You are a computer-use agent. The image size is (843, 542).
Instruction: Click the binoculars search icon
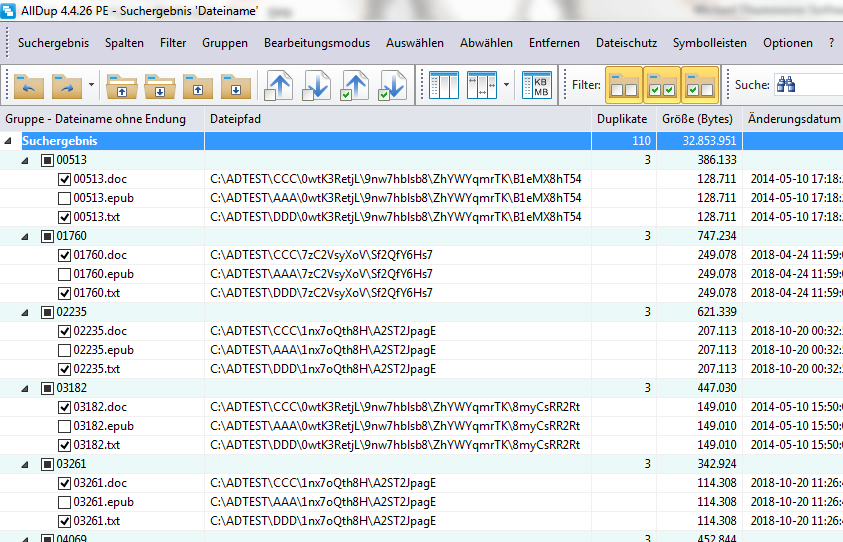[x=786, y=86]
